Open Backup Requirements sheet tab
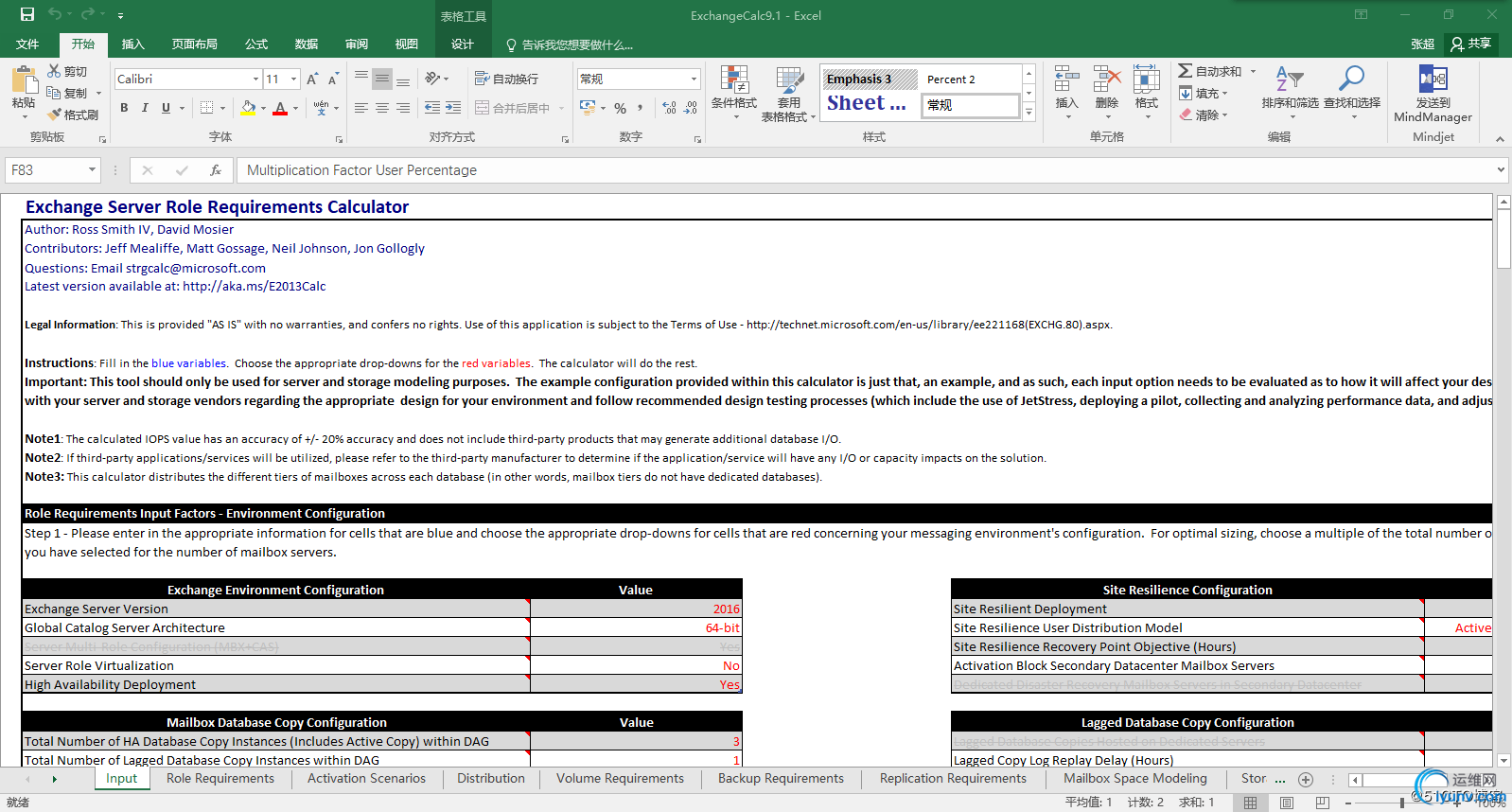This screenshot has height=812, width=1512. (x=781, y=779)
